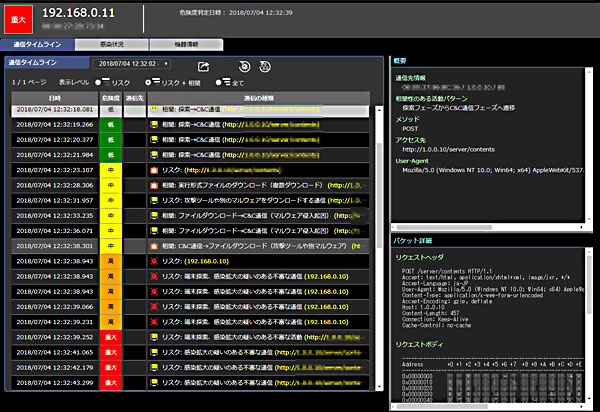Click the orange 高 severity cell at 12:32:39.066
Viewport: 600px width, 412px height.
[111, 307]
